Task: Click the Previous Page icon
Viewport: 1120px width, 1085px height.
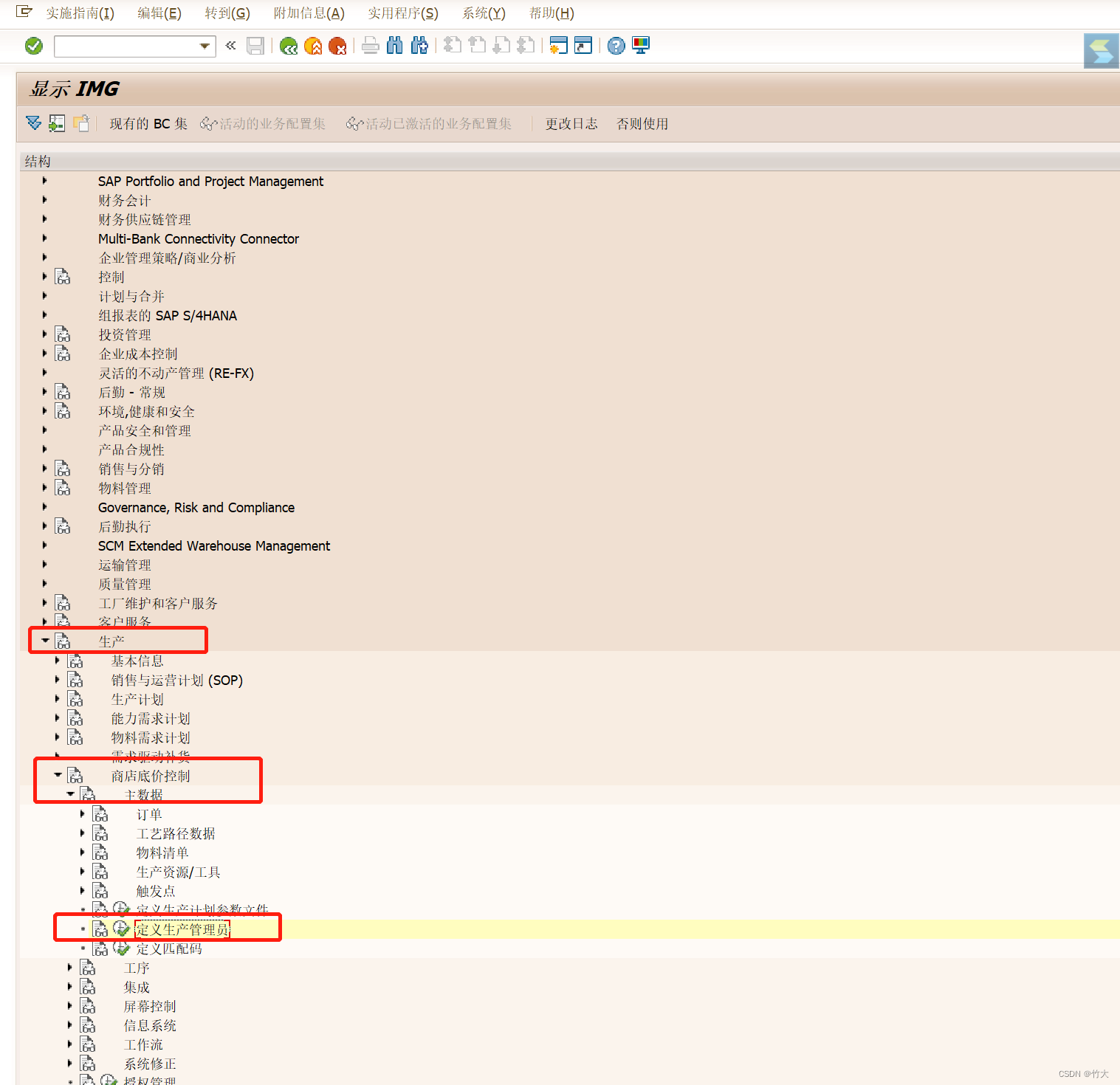Action: click(x=477, y=46)
